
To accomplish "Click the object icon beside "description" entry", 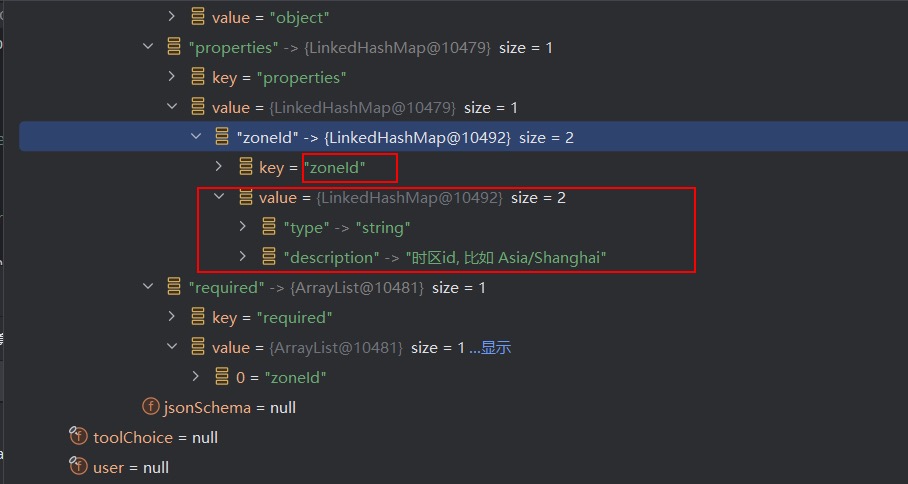I will [269, 258].
